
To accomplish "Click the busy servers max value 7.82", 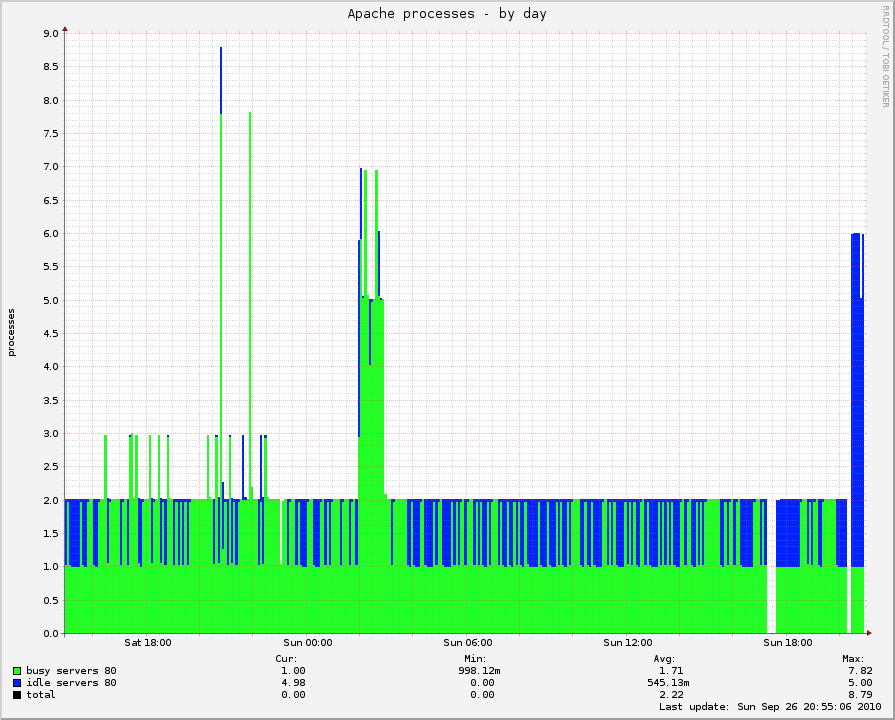I will pos(860,671).
